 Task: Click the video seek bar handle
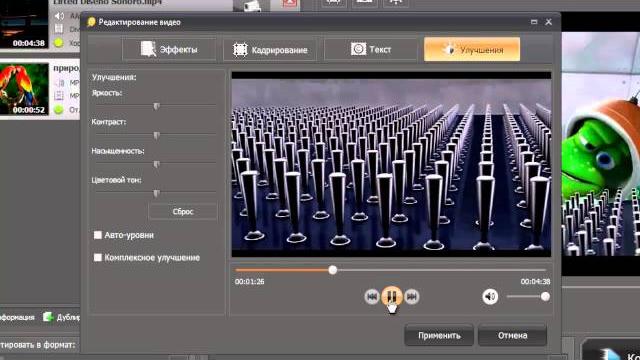[333, 270]
